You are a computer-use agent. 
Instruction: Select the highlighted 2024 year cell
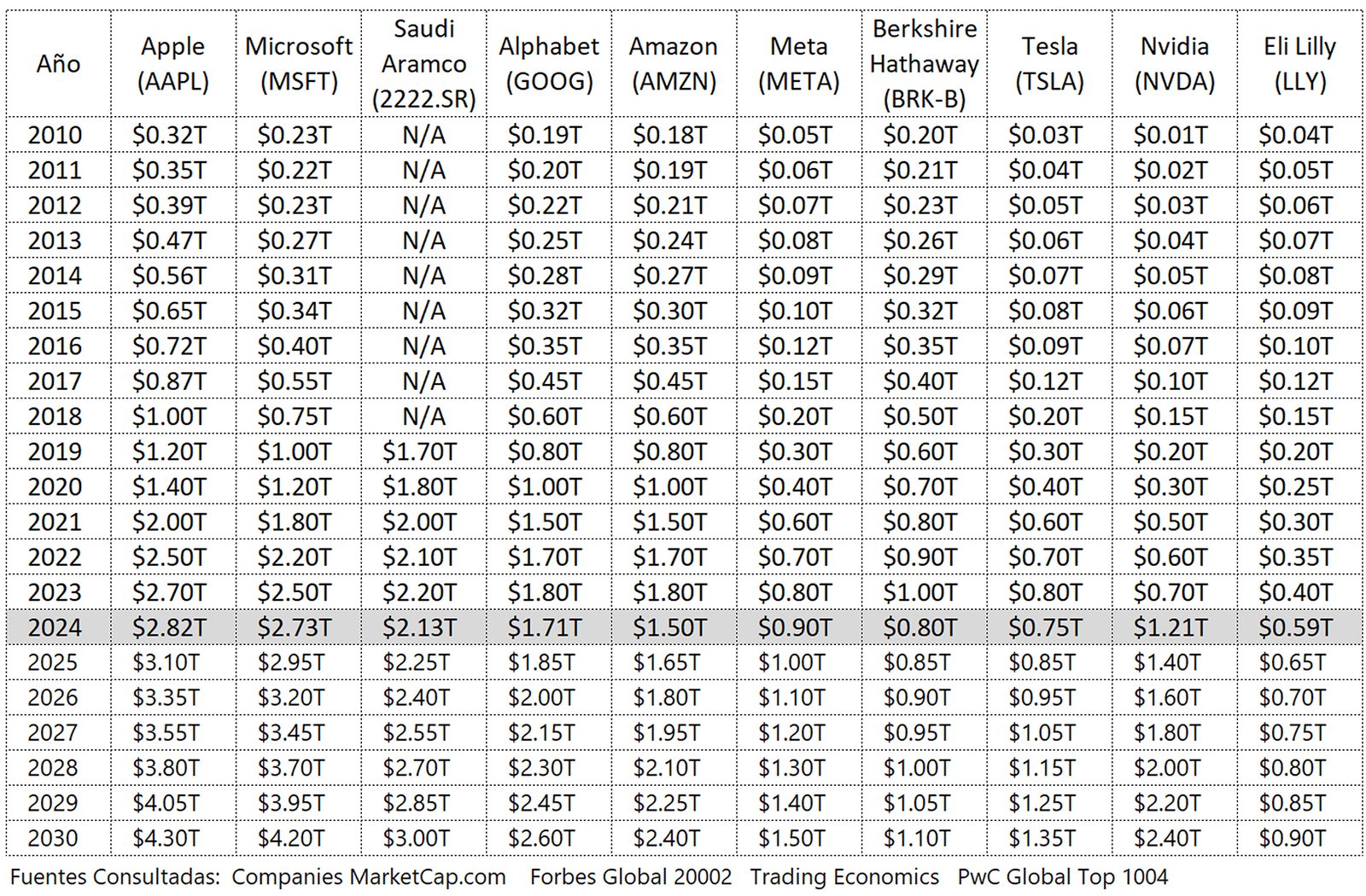[55, 627]
